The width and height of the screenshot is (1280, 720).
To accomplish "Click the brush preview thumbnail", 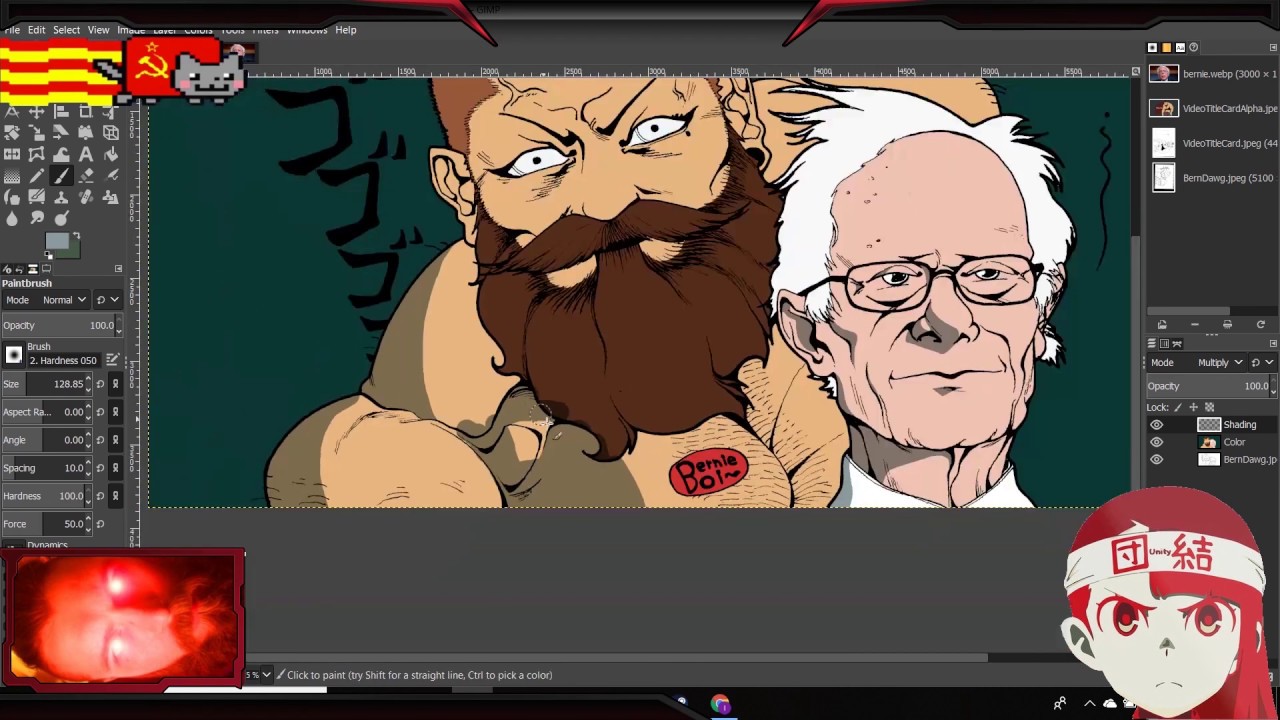I will tap(13, 354).
